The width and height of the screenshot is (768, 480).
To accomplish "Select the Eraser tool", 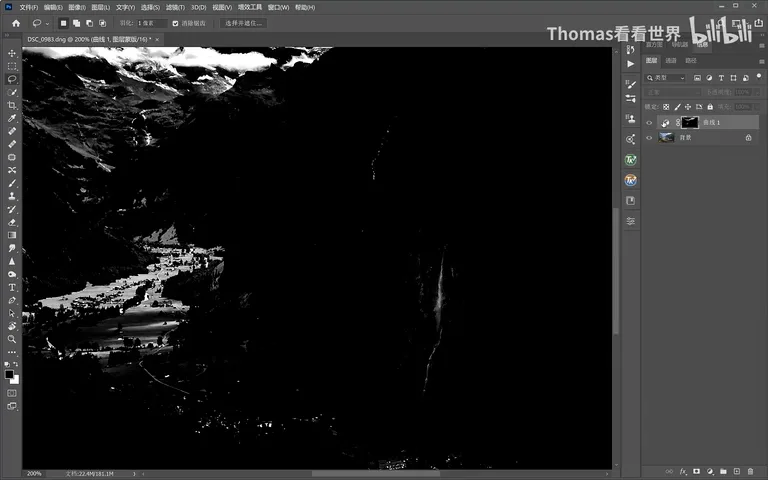I will coord(12,222).
